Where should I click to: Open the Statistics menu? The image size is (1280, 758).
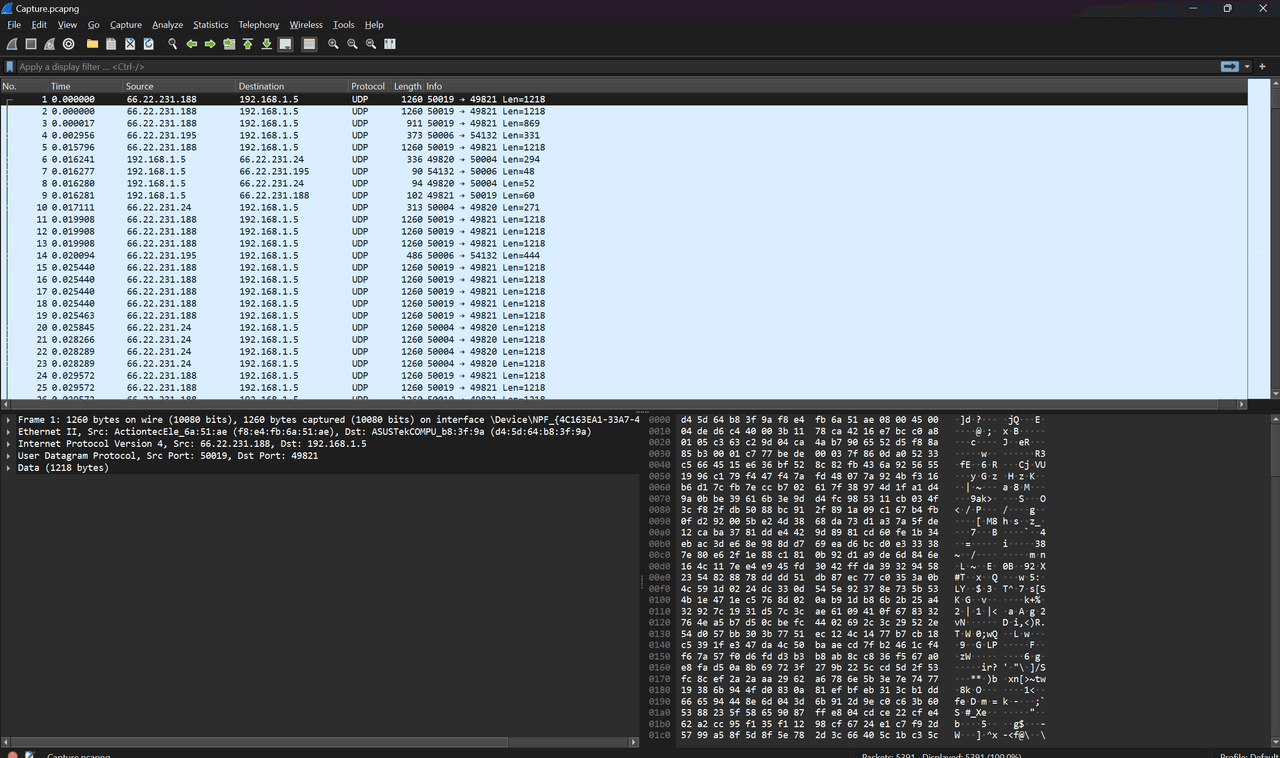211,25
